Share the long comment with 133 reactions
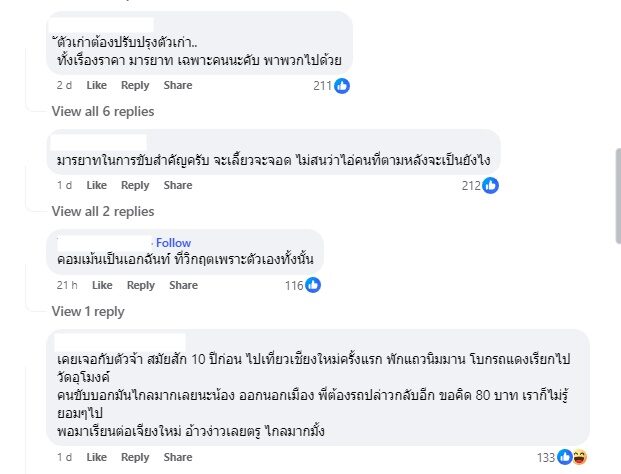 (x=178, y=457)
